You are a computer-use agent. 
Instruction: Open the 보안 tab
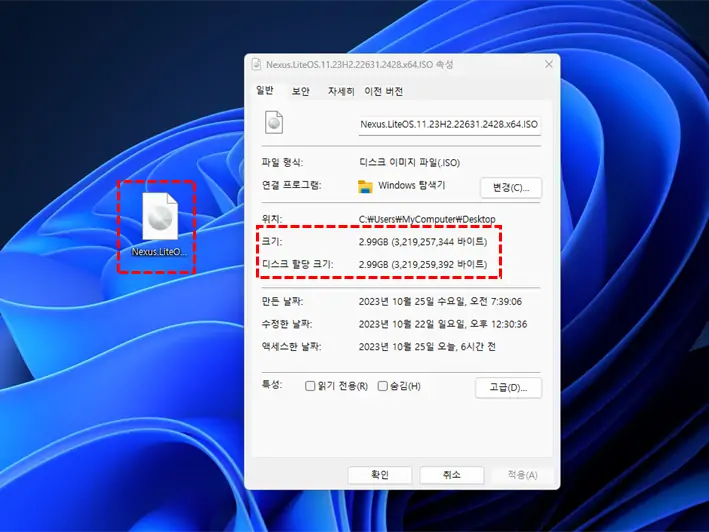pyautogui.click(x=301, y=91)
